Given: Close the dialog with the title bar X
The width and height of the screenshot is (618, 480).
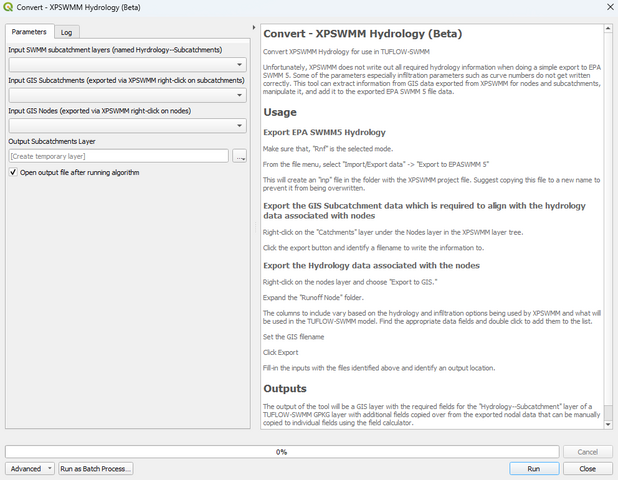Looking at the screenshot, I should [x=603, y=8].
